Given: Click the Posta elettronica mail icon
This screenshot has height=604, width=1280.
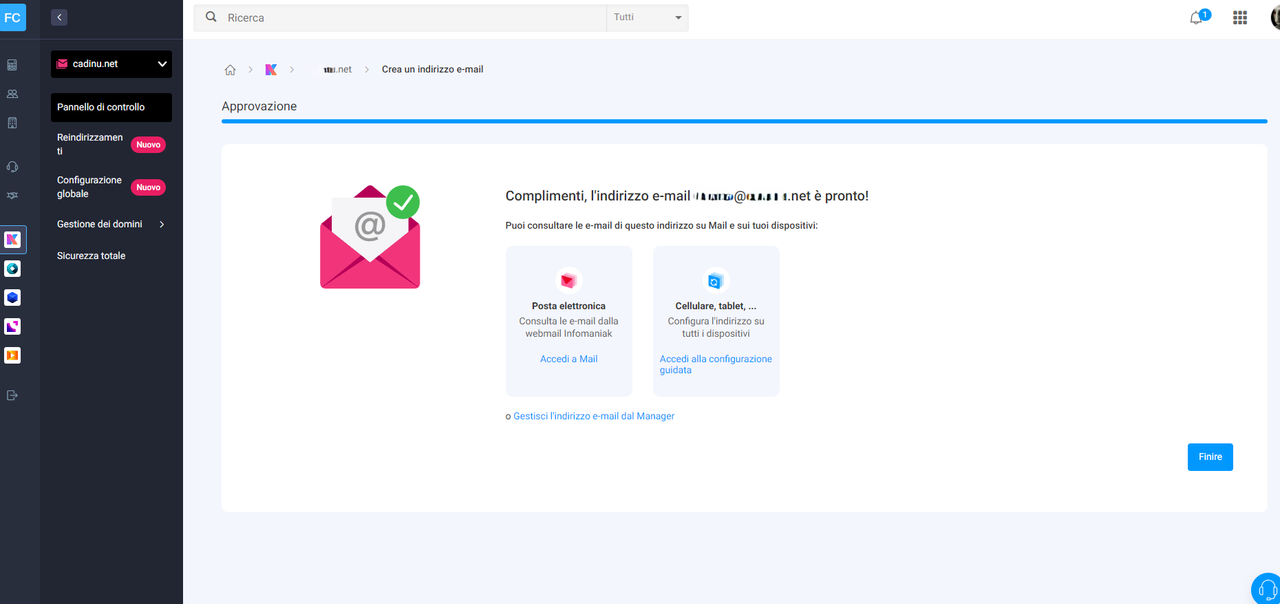Looking at the screenshot, I should (x=568, y=281).
